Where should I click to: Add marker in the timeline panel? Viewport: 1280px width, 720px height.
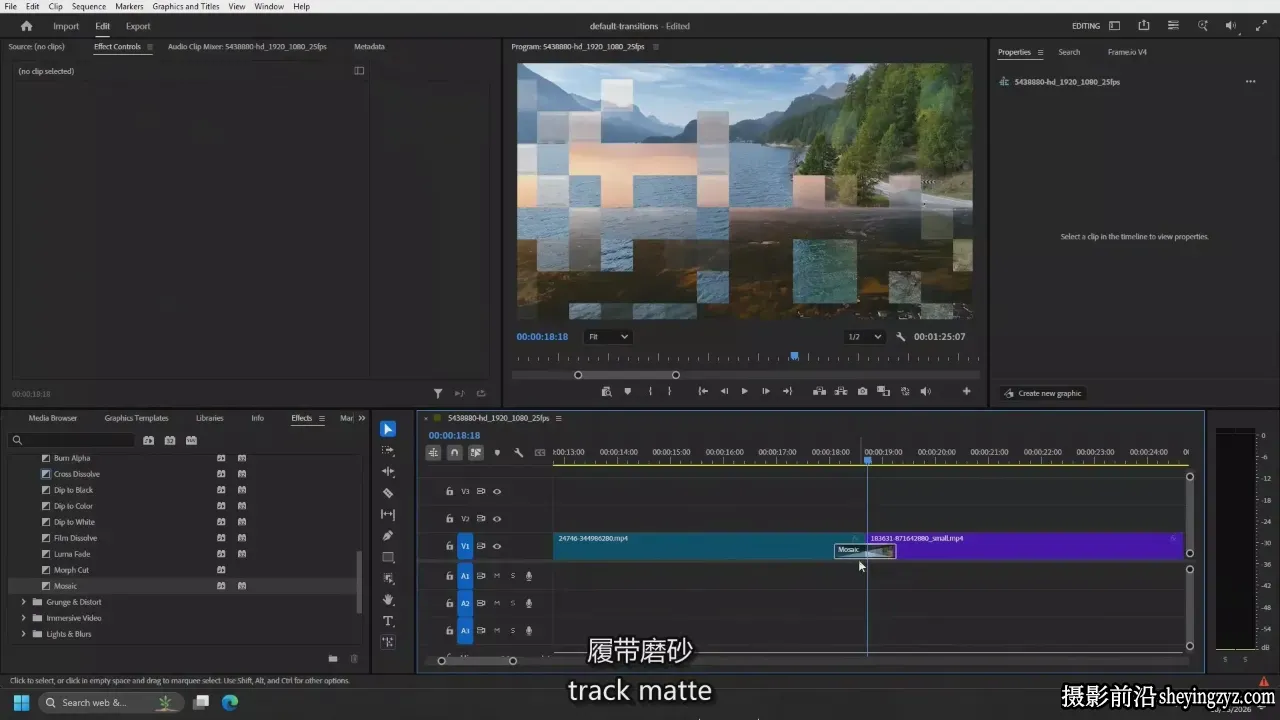(x=497, y=453)
